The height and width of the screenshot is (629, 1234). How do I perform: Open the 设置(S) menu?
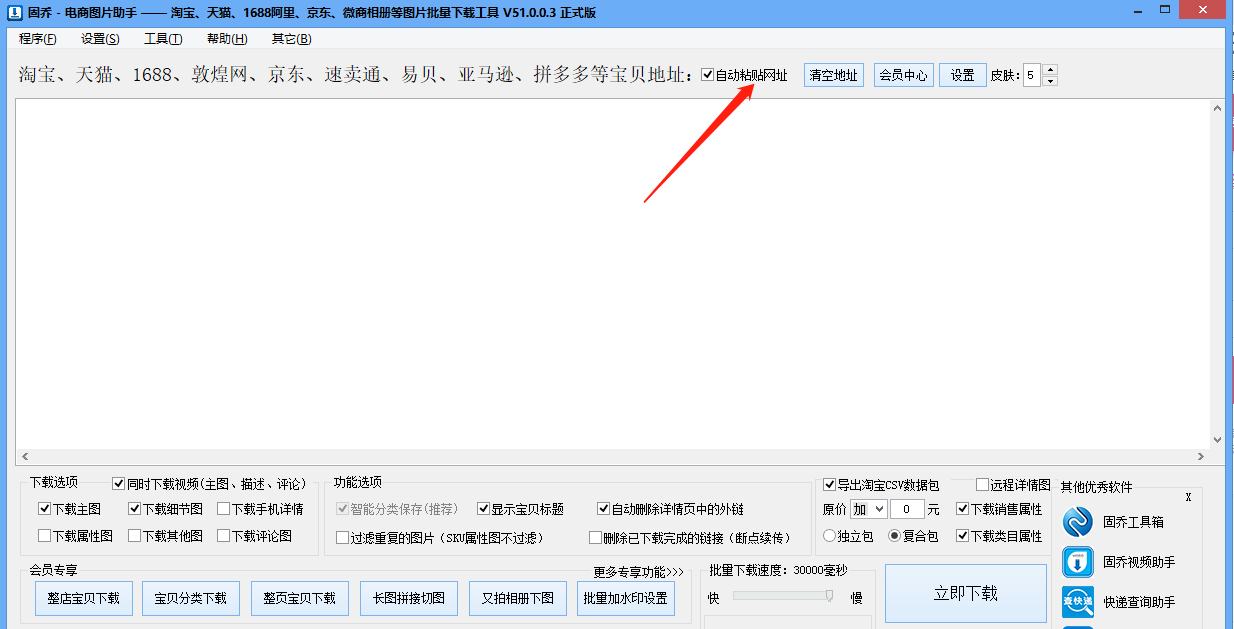tap(100, 39)
